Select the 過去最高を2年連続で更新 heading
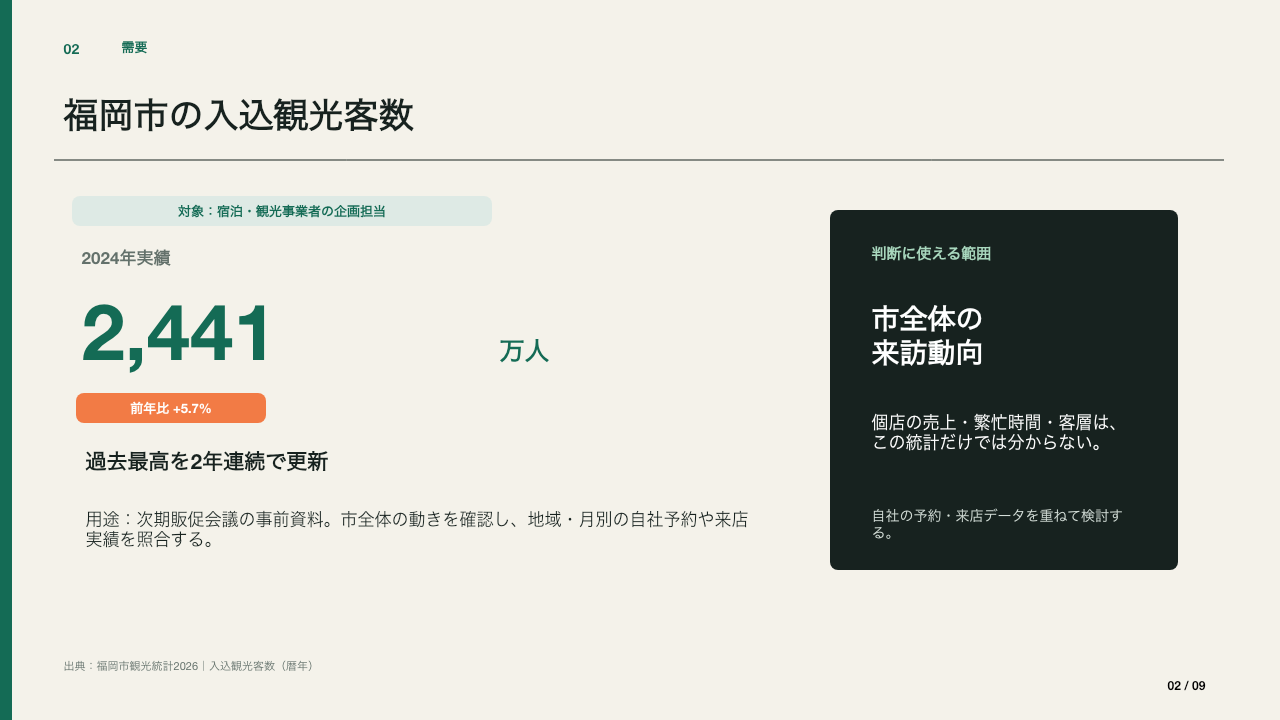The width and height of the screenshot is (1280, 720). [x=207, y=462]
